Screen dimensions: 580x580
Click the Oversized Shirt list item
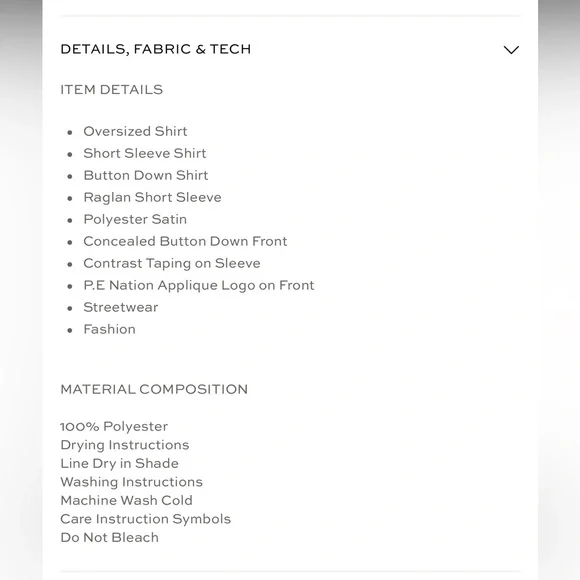point(135,131)
